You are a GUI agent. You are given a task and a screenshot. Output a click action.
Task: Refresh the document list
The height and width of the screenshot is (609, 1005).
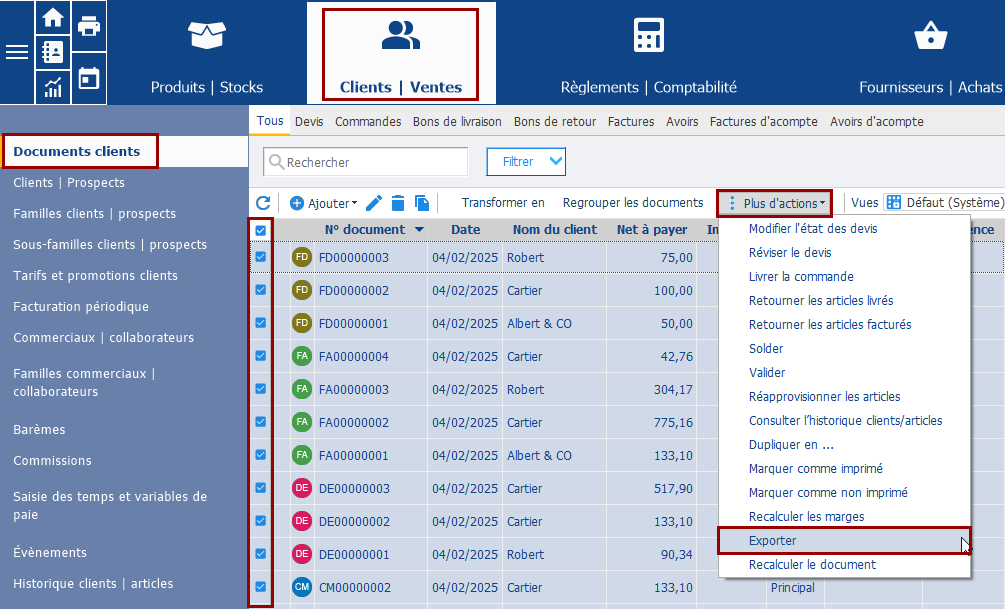(x=262, y=202)
